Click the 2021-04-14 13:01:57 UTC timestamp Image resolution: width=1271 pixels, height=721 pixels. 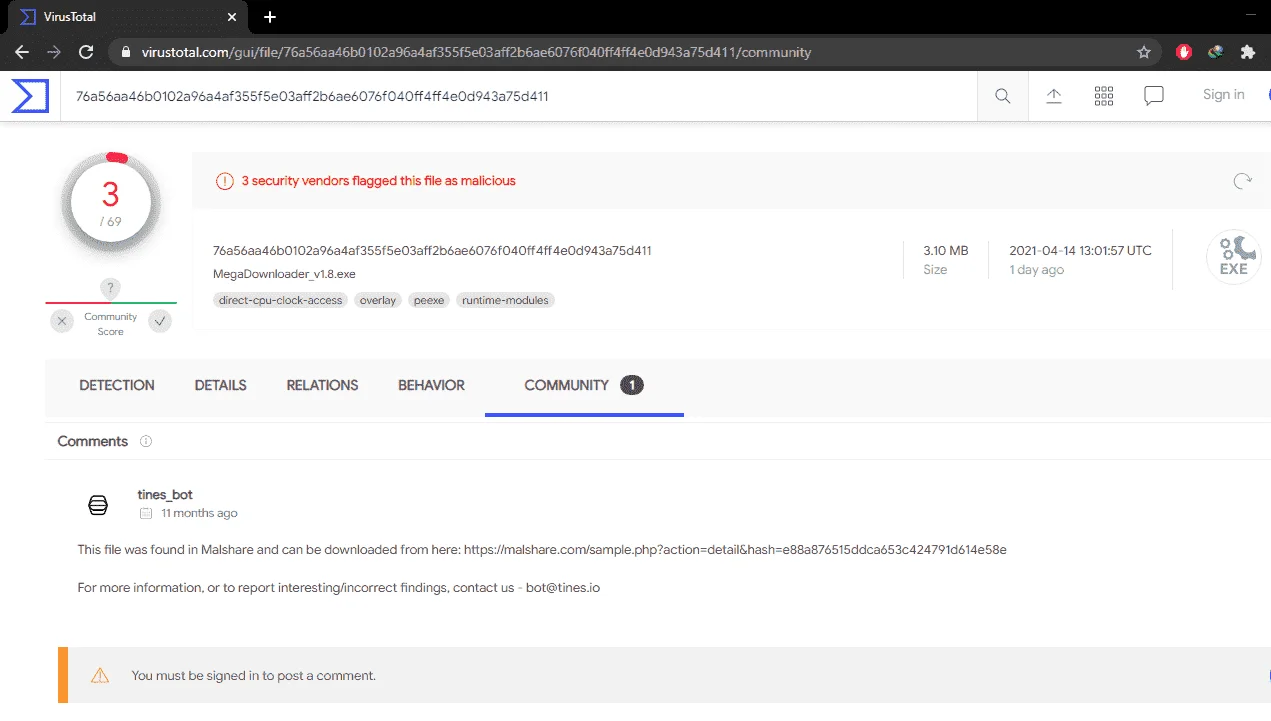pyautogui.click(x=1080, y=251)
